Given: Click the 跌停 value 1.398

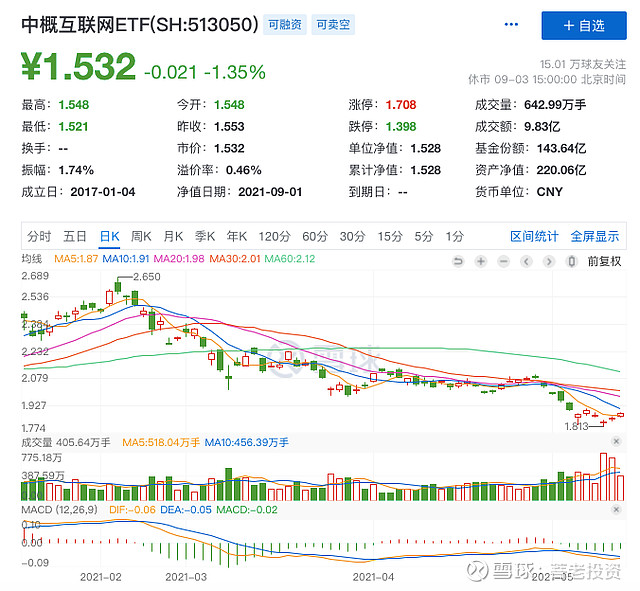Looking at the screenshot, I should point(401,127).
